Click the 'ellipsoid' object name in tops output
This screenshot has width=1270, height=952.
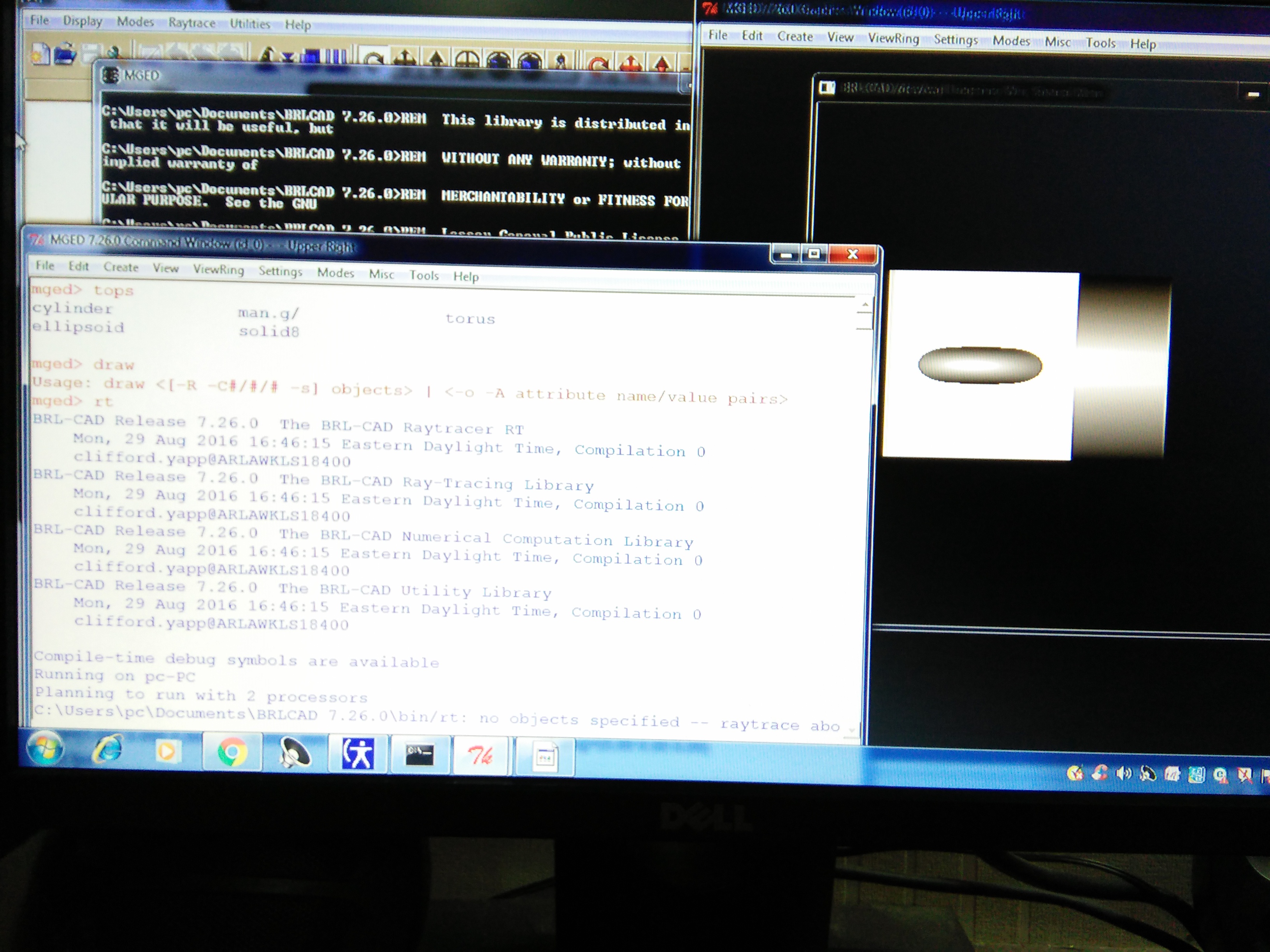tap(78, 327)
